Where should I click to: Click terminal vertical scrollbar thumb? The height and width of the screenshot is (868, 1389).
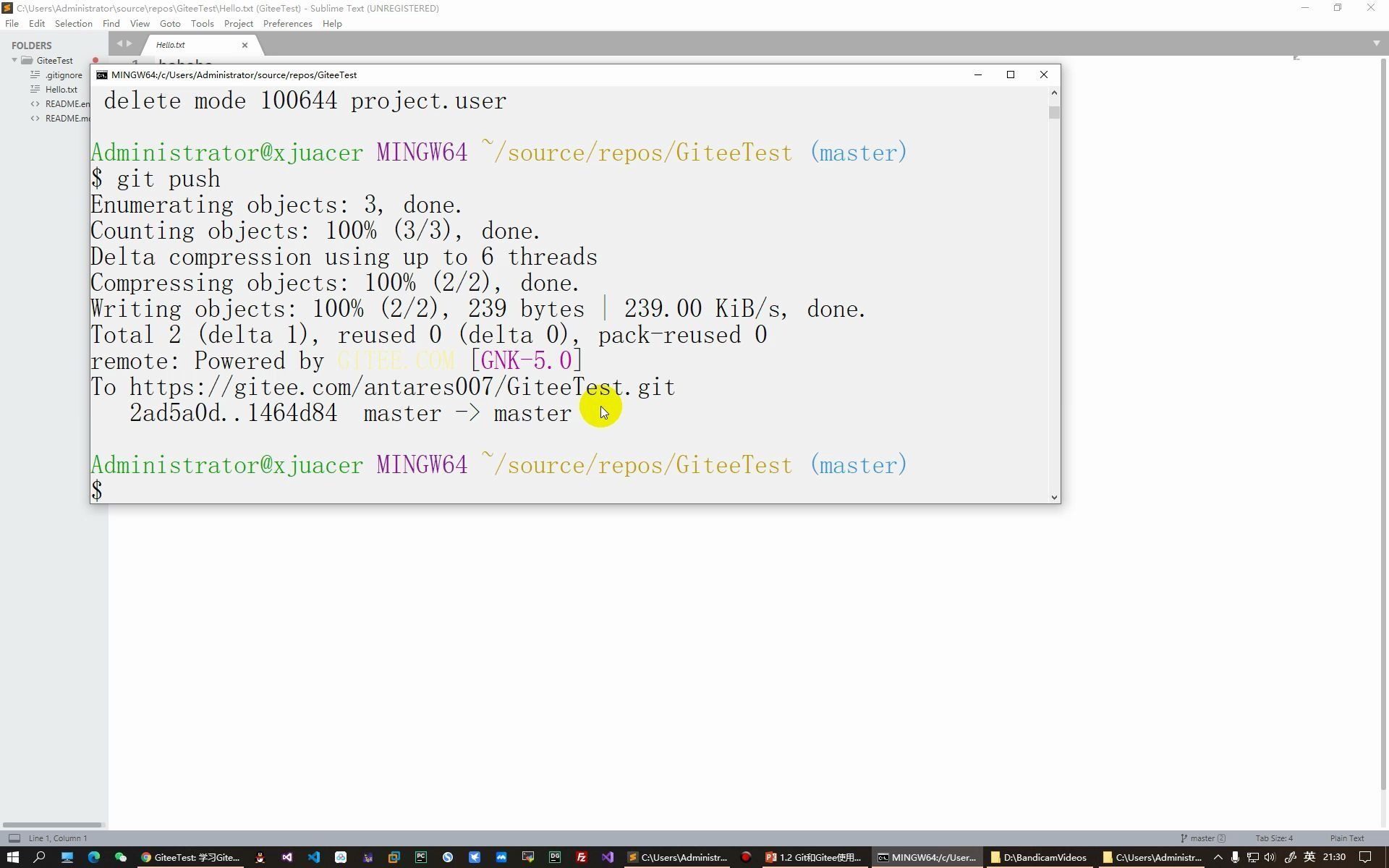pyautogui.click(x=1054, y=113)
